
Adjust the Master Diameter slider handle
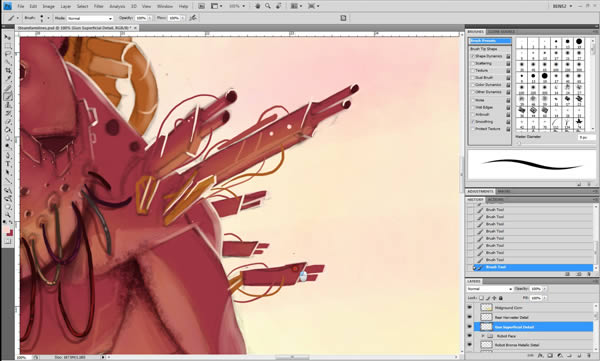click(x=519, y=144)
